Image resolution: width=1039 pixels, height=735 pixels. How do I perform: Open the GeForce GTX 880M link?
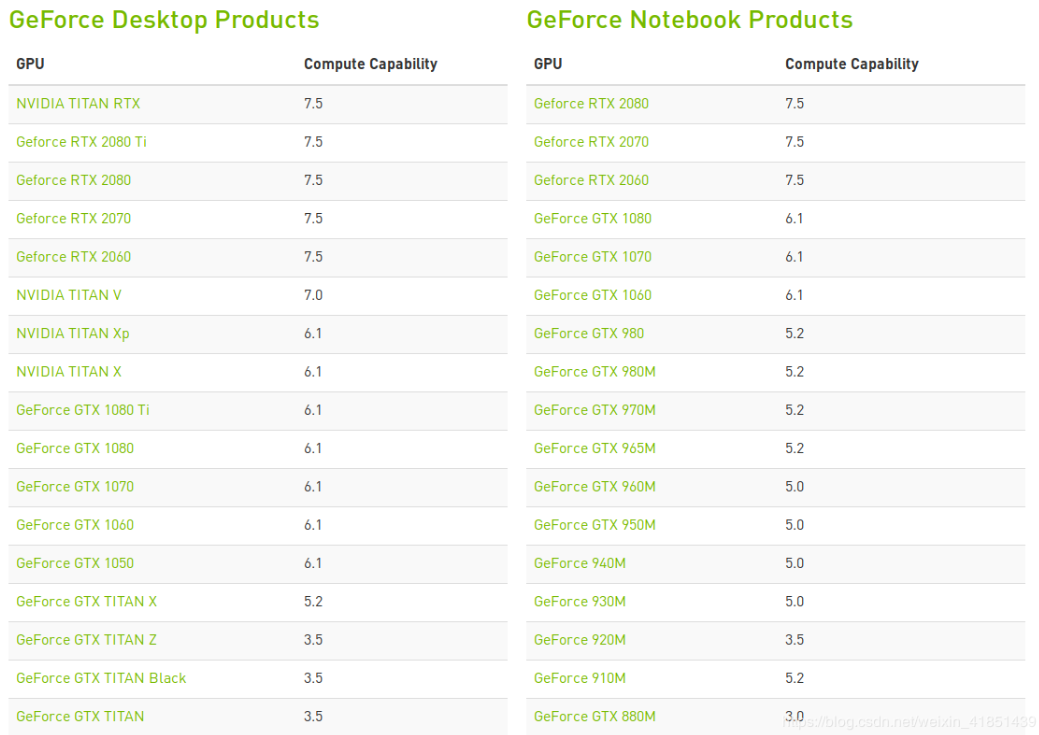tap(595, 716)
